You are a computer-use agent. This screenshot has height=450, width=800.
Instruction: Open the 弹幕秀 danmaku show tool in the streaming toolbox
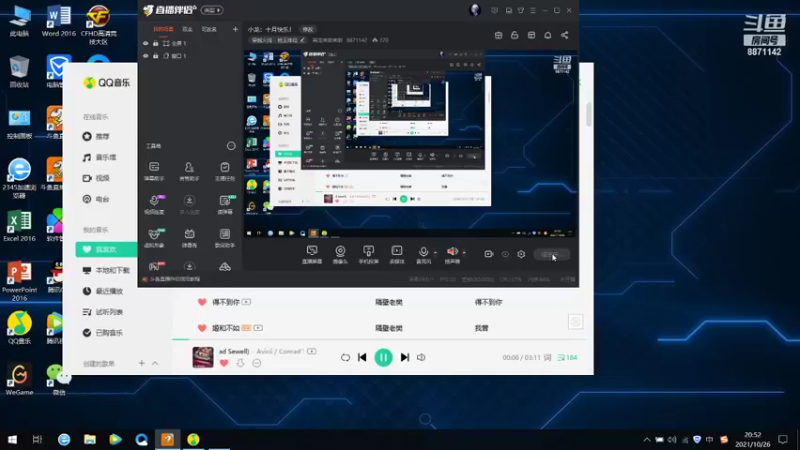(189, 238)
